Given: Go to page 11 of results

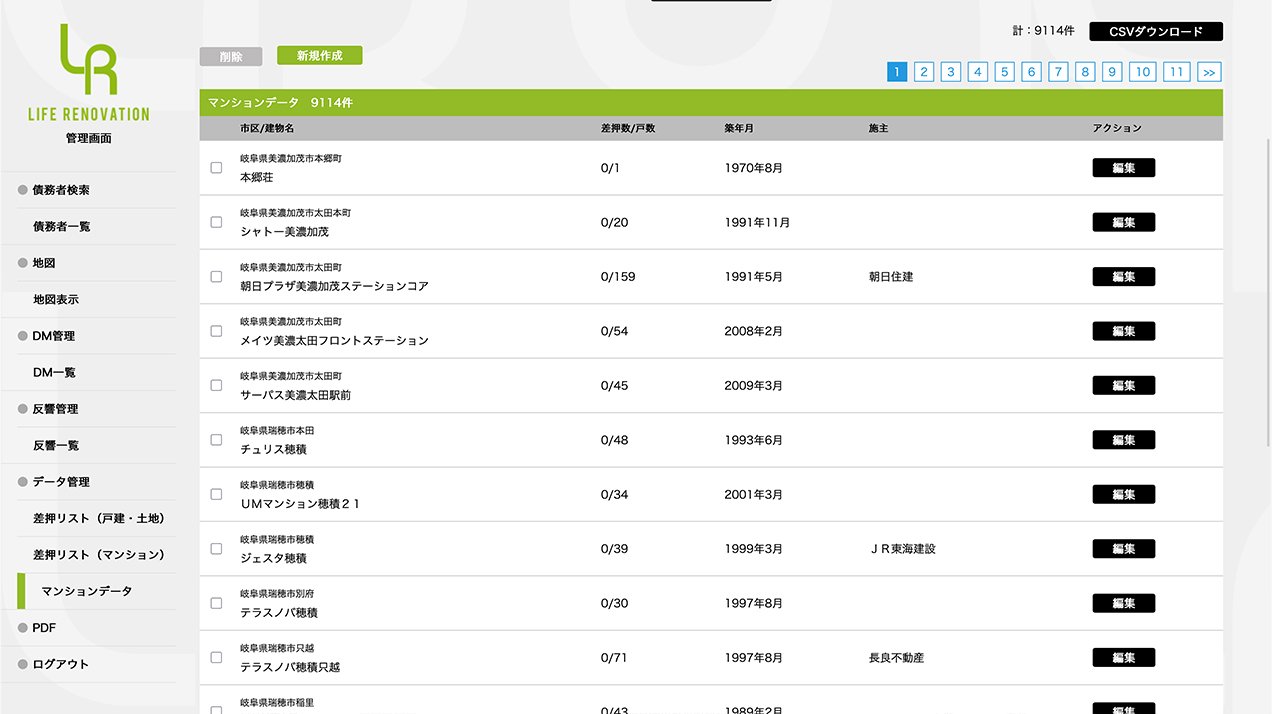Looking at the screenshot, I should [x=1177, y=72].
